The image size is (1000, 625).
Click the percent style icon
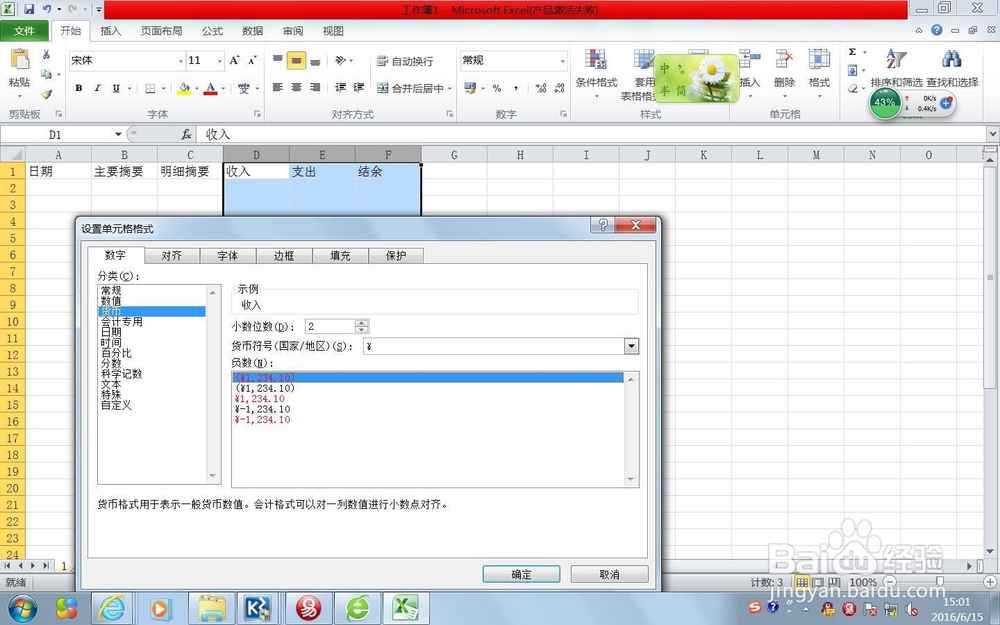[499, 89]
